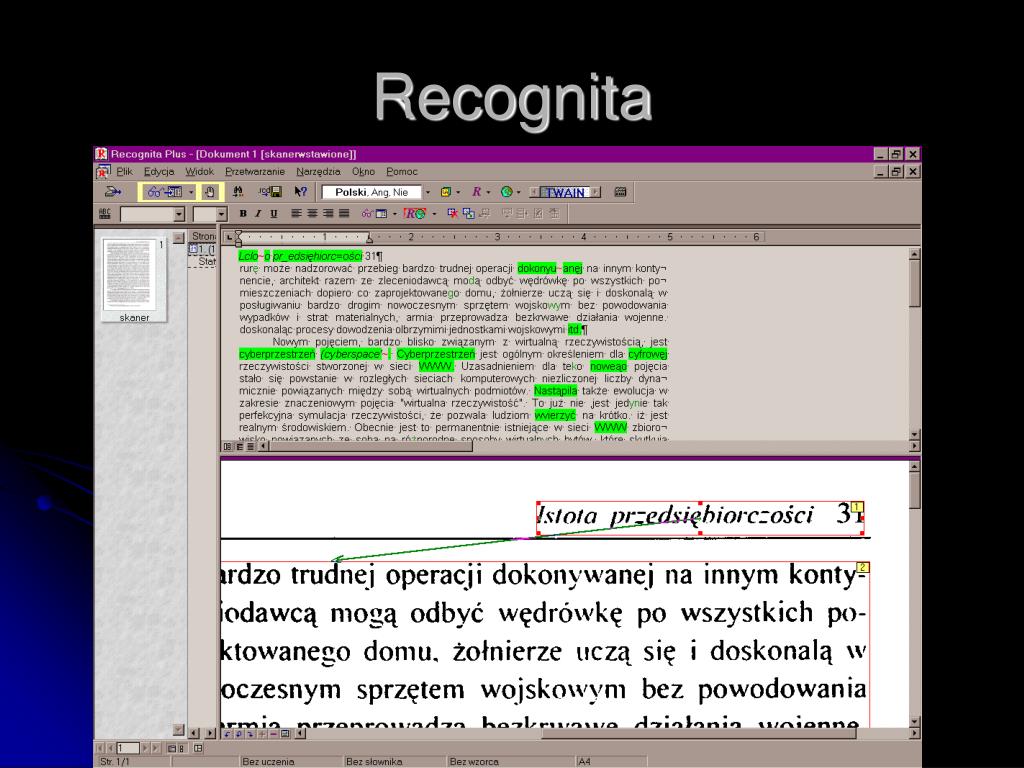Select the skaner page thumbnail
Viewport: 1024px width, 768px height.
pos(134,280)
